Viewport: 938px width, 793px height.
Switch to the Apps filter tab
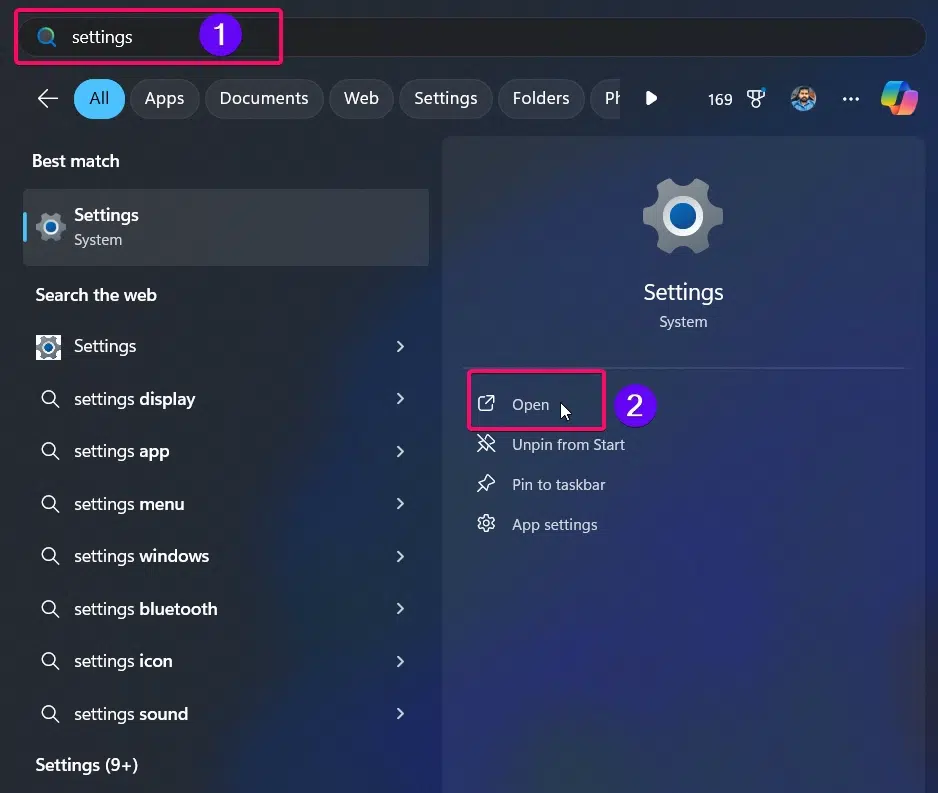[165, 99]
